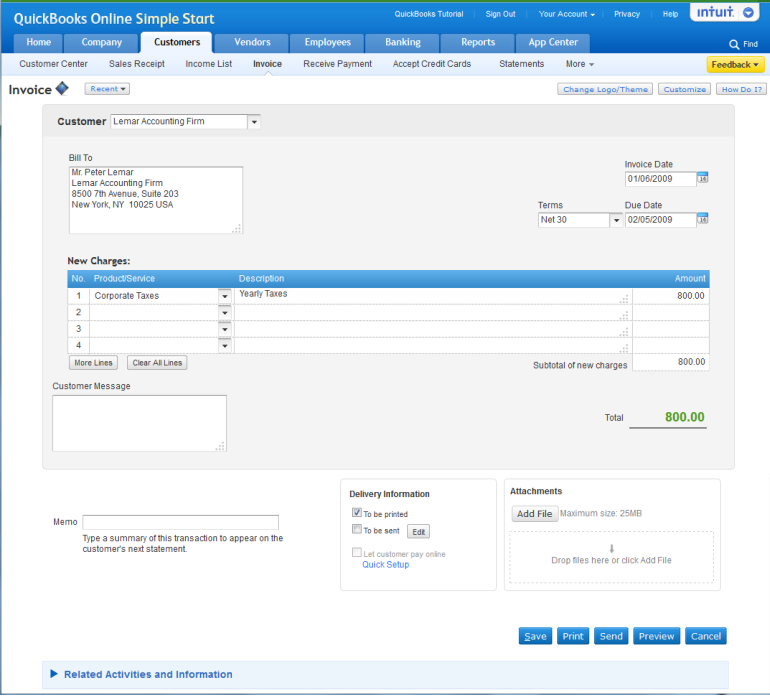
Task: Click the Preview button
Action: point(657,636)
